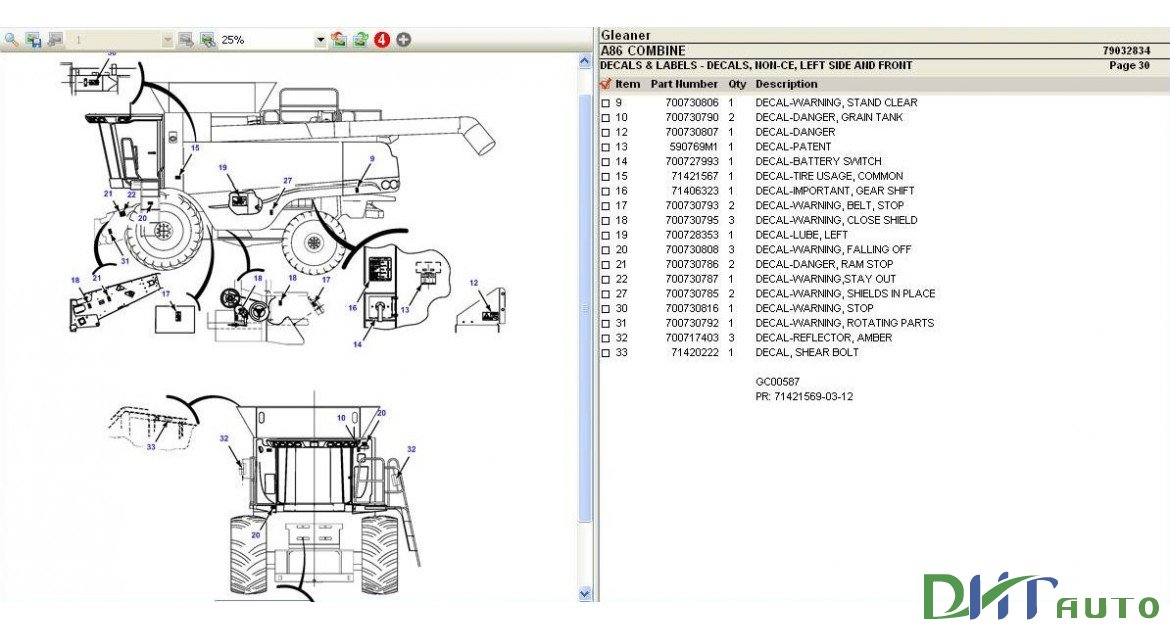Tick checkbox for item 33 Shear Bolt
Image resolution: width=1170 pixels, height=630 pixels.
(606, 353)
